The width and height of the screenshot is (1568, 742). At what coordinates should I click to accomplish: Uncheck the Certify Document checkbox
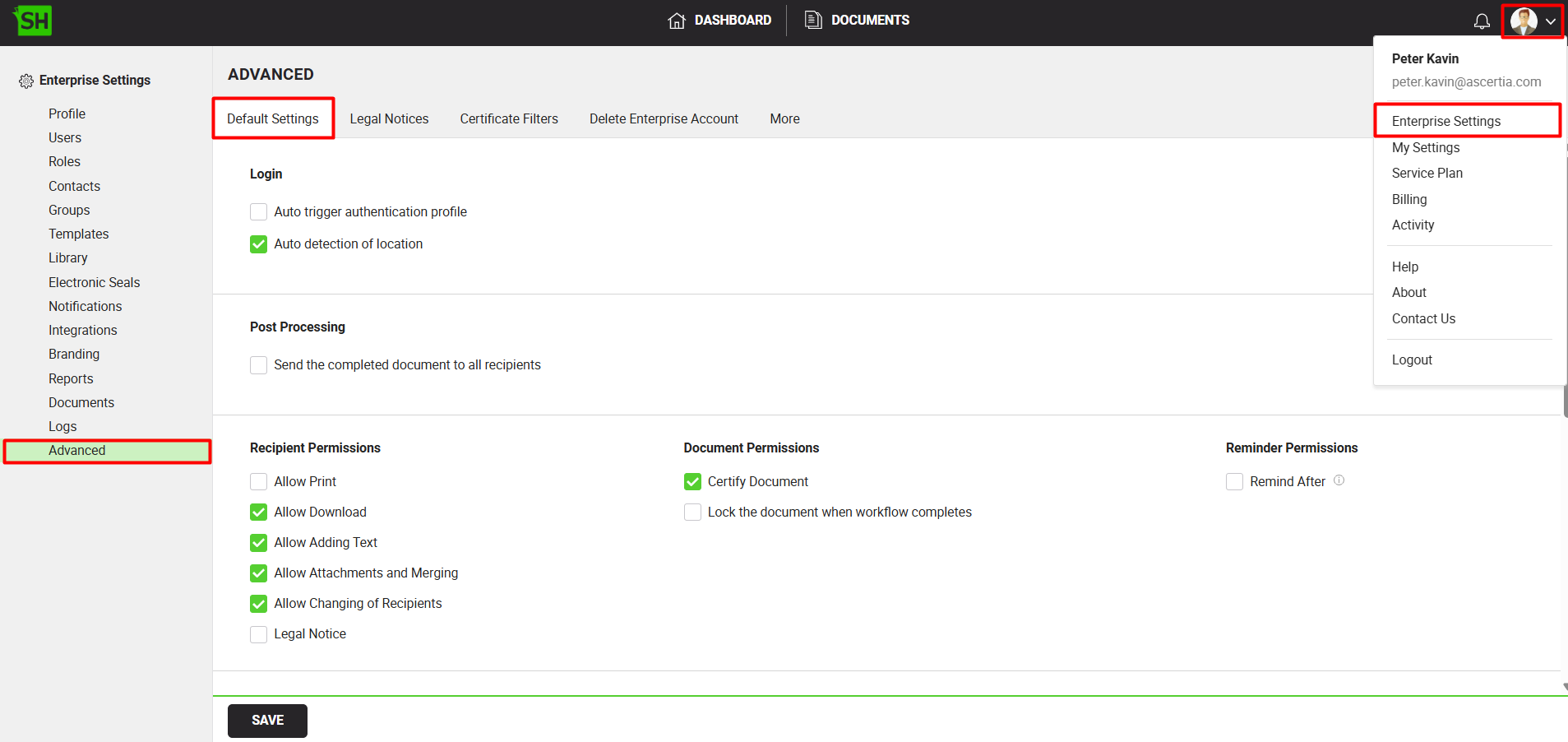coord(692,482)
